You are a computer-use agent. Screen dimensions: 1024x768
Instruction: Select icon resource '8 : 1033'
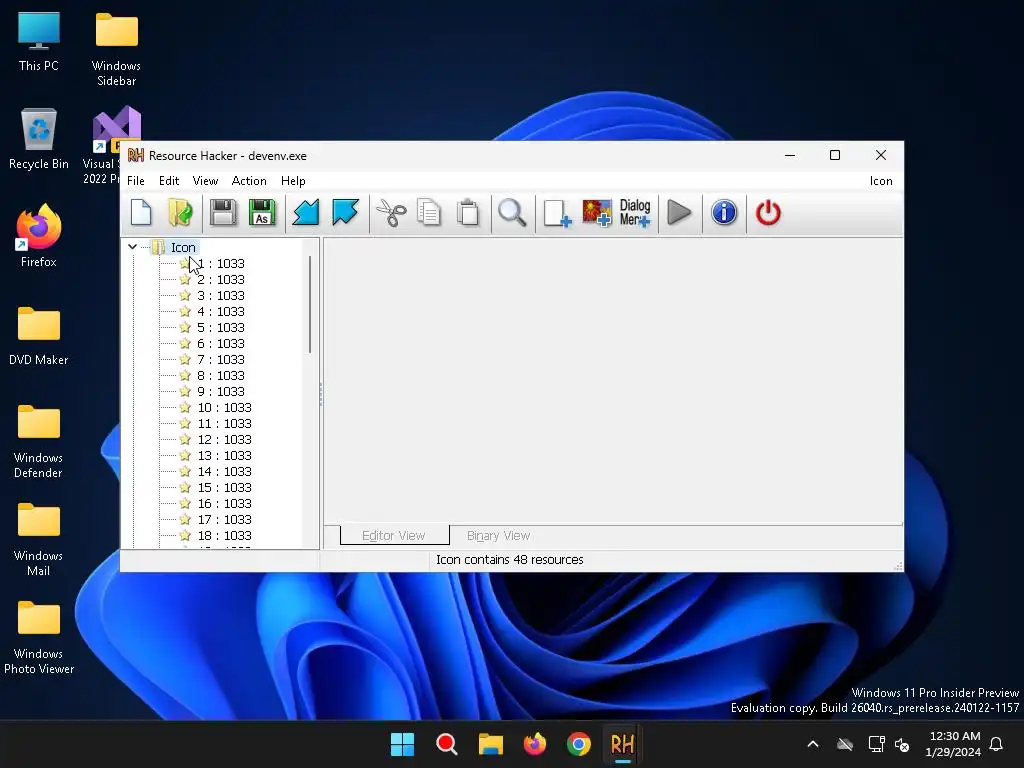point(221,376)
